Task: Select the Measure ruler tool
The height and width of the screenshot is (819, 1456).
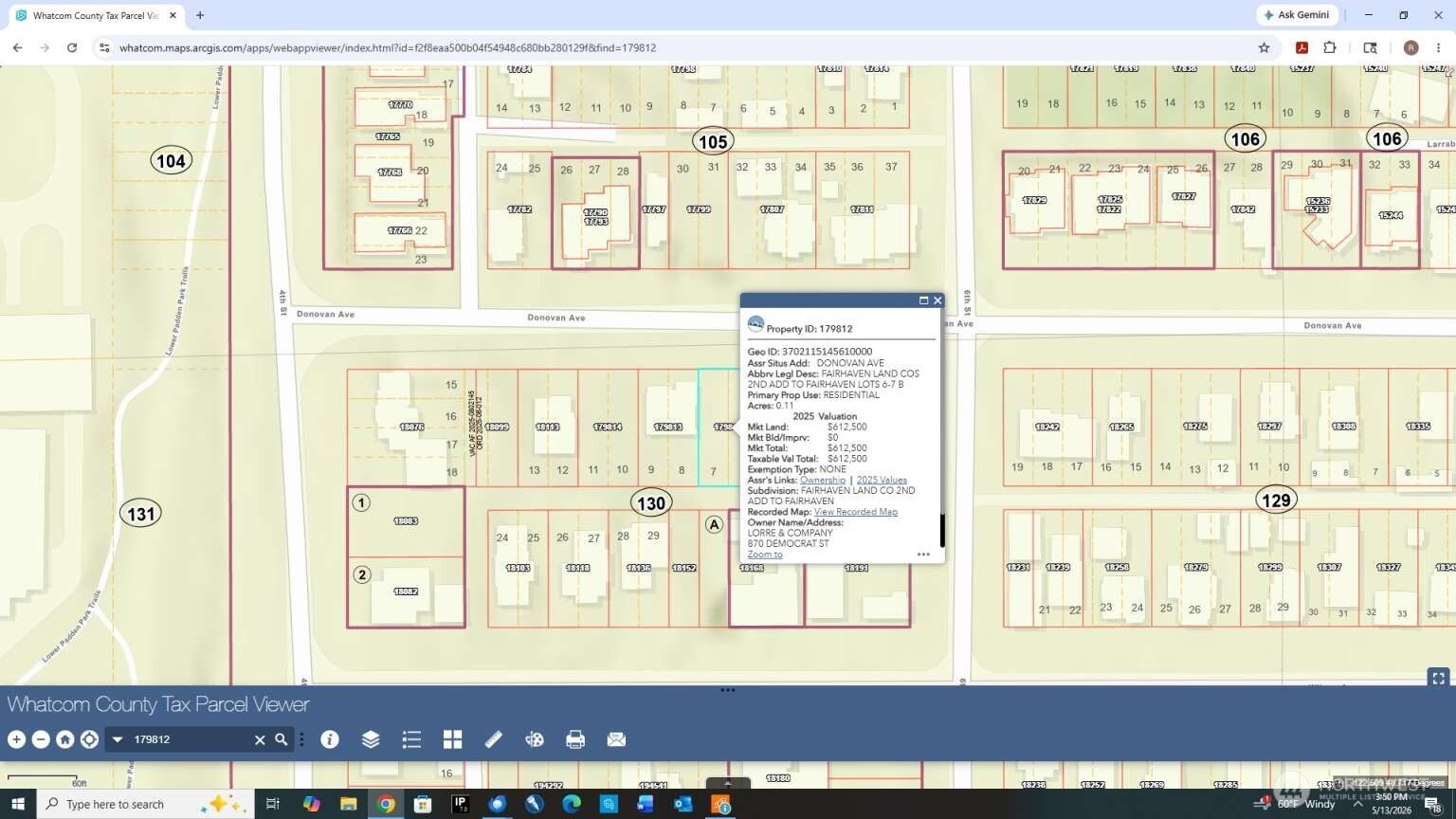Action: [x=494, y=739]
